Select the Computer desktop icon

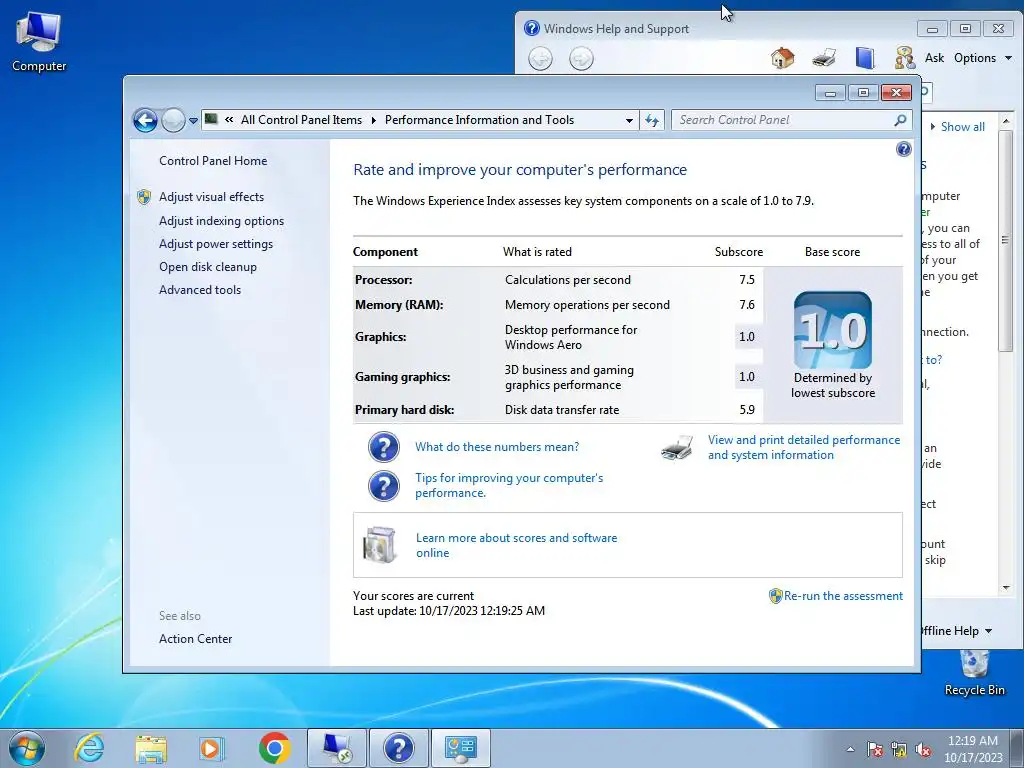point(39,42)
